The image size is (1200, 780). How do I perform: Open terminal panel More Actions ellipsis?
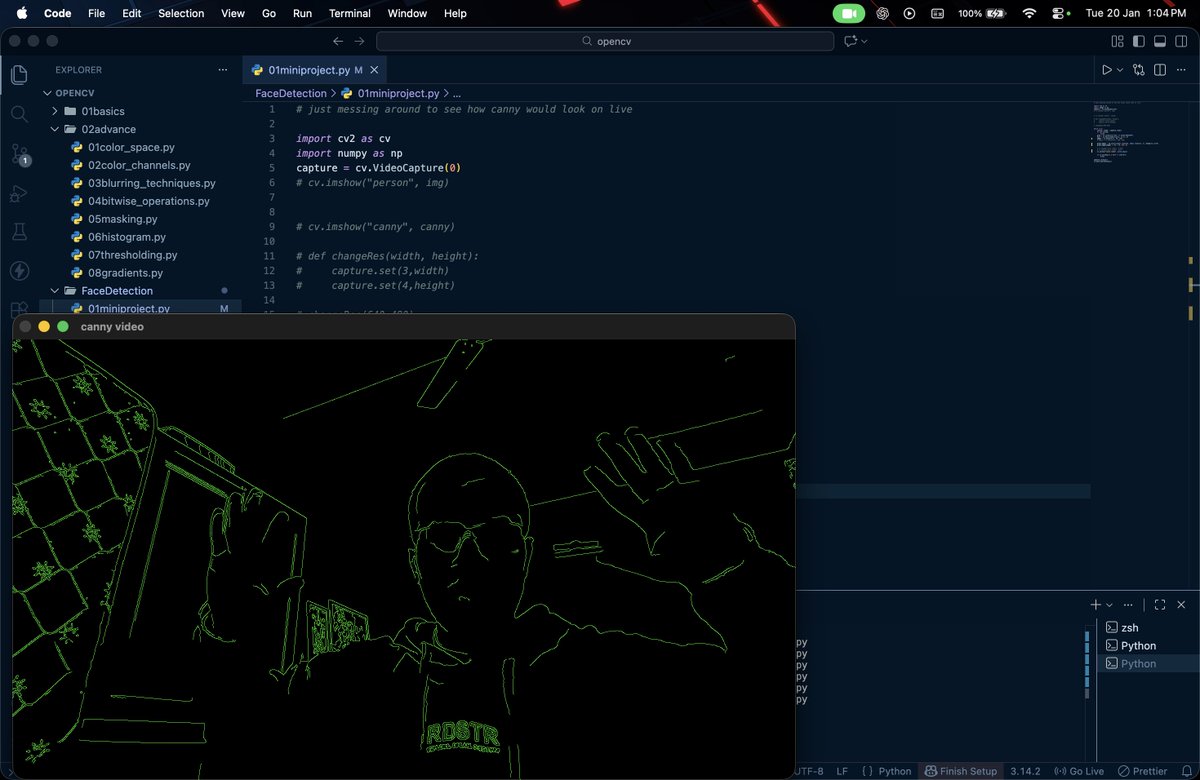pyautogui.click(x=1130, y=605)
